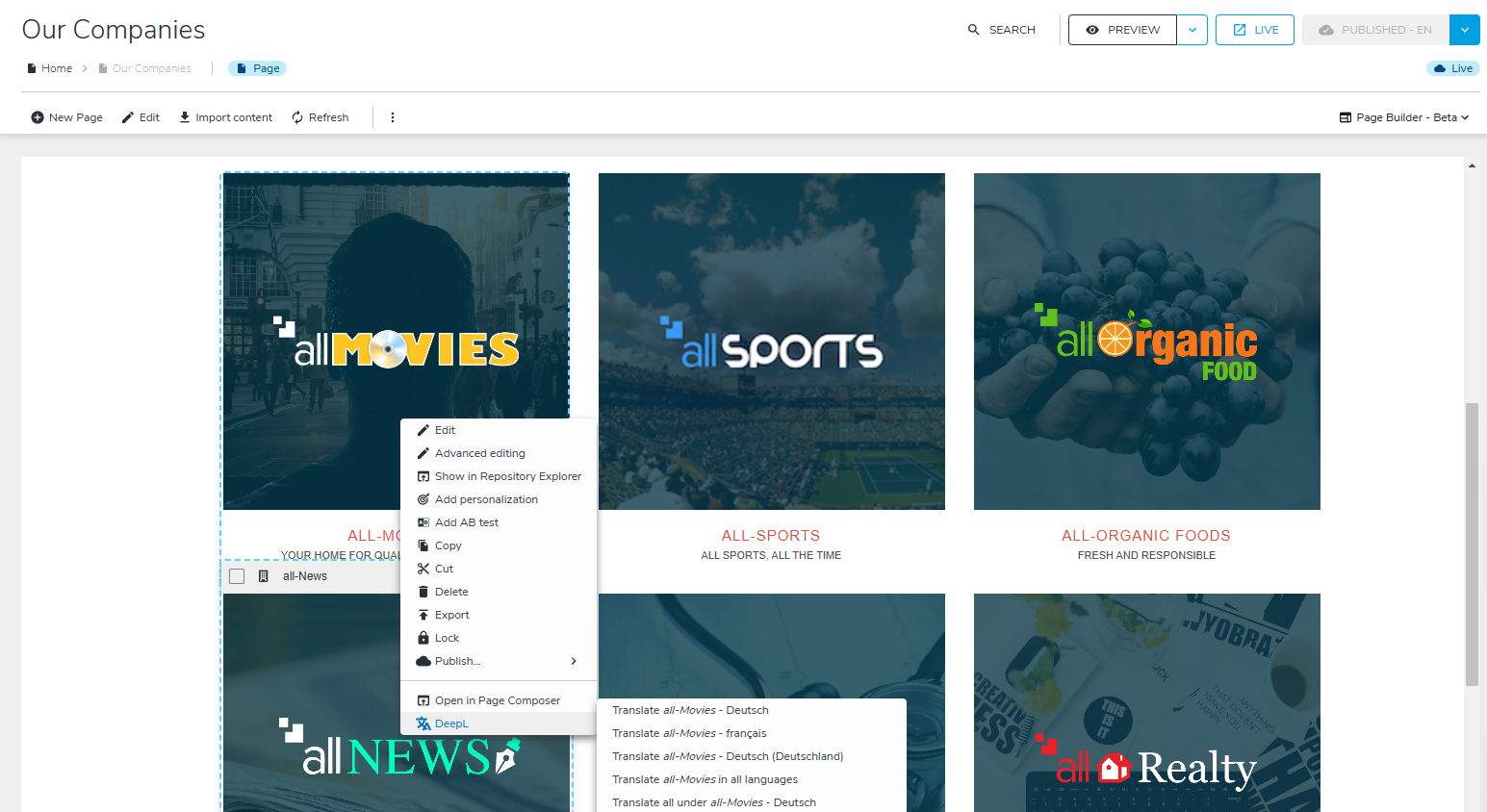Viewport: 1487px width, 812px height.
Task: Expand the preview options dropdown arrow
Action: (x=1192, y=30)
